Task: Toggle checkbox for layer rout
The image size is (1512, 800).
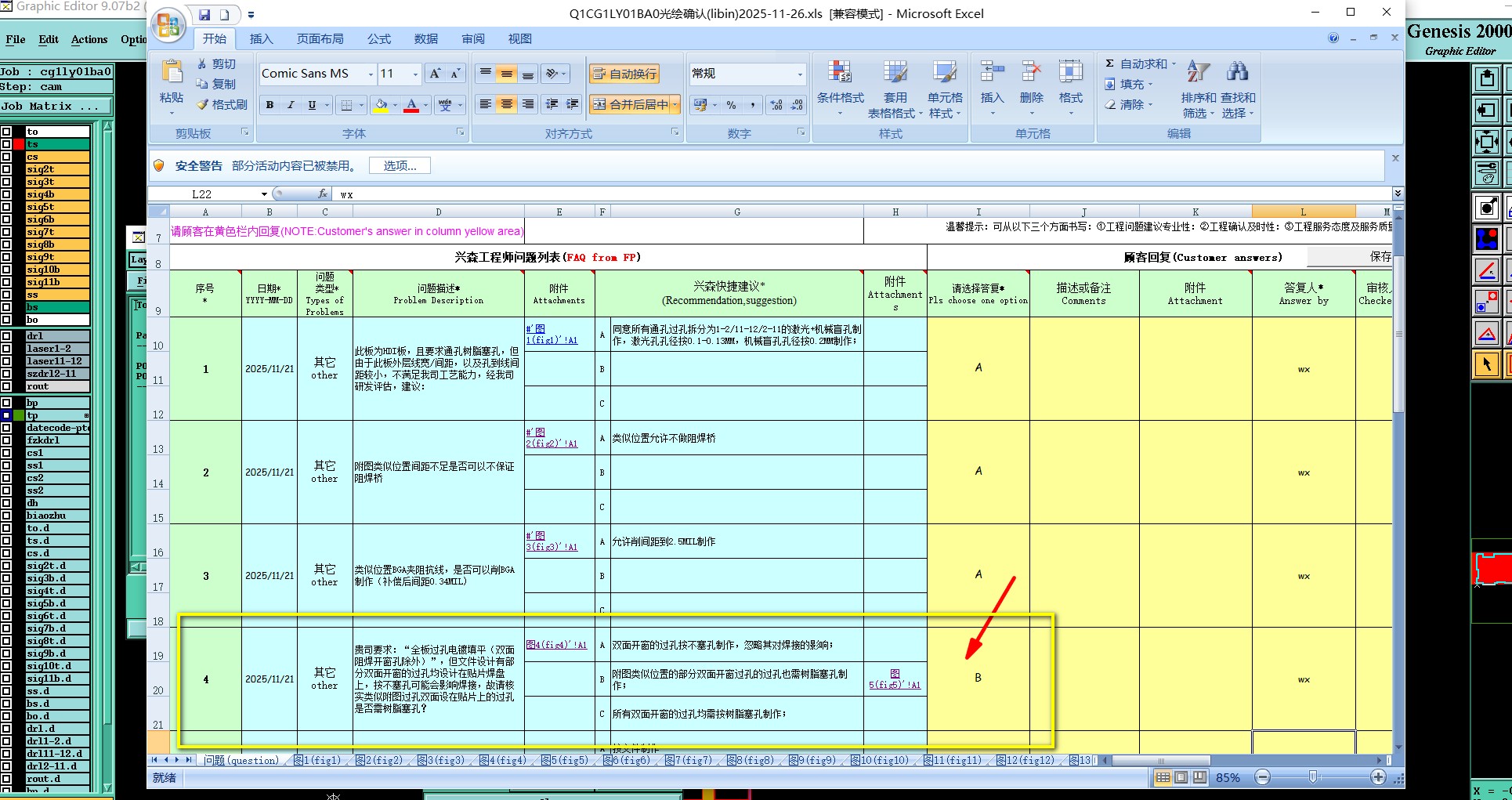Action: [6, 386]
